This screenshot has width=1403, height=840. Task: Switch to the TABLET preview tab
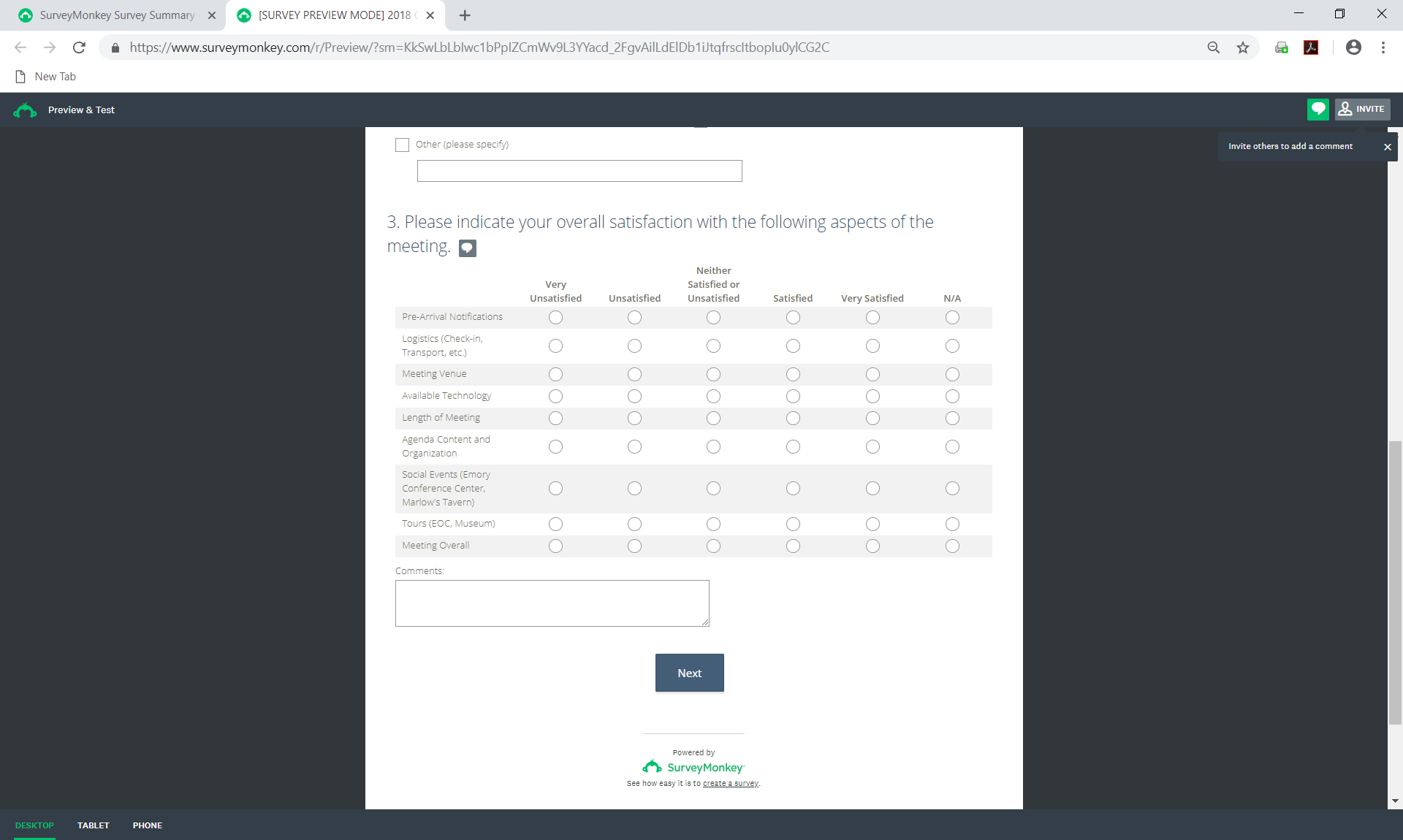tap(94, 825)
